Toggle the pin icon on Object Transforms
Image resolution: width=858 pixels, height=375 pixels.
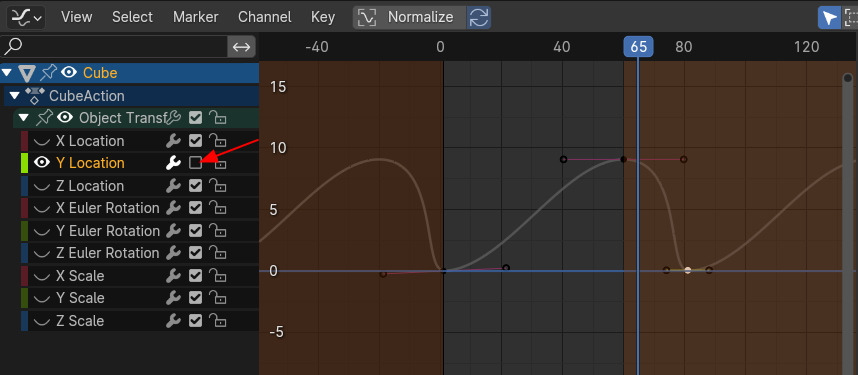point(44,117)
